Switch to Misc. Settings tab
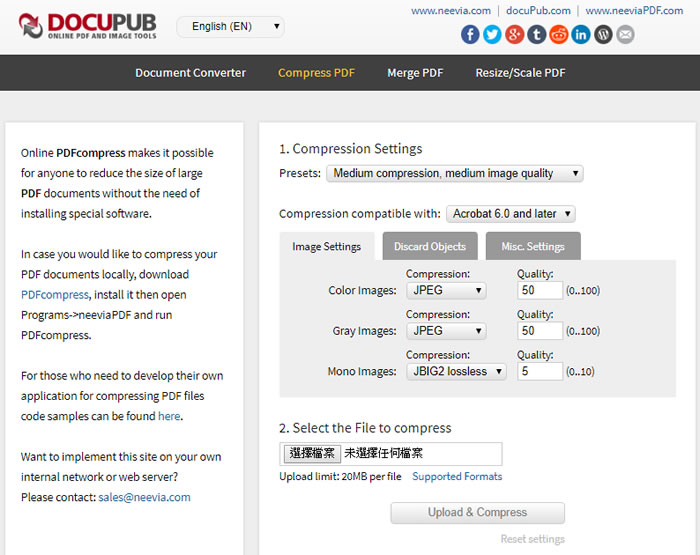The width and height of the screenshot is (700, 555). [x=533, y=246]
